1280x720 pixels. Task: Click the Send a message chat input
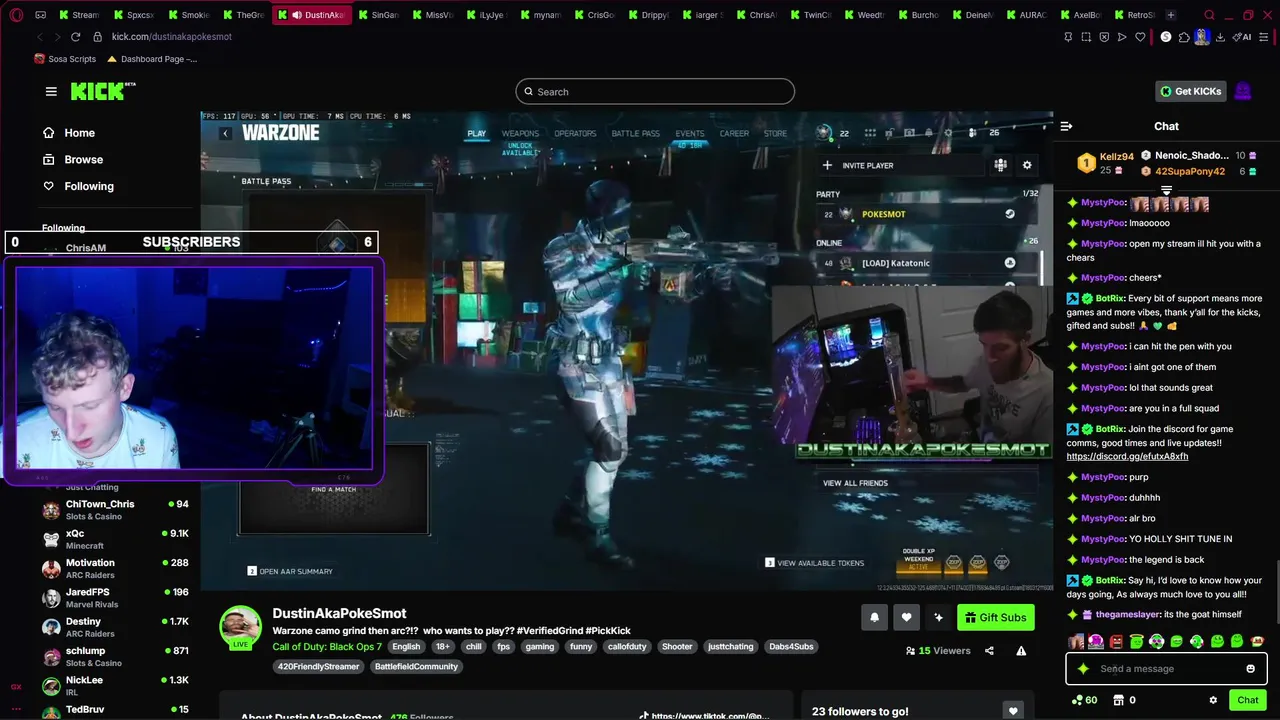tap(1166, 669)
